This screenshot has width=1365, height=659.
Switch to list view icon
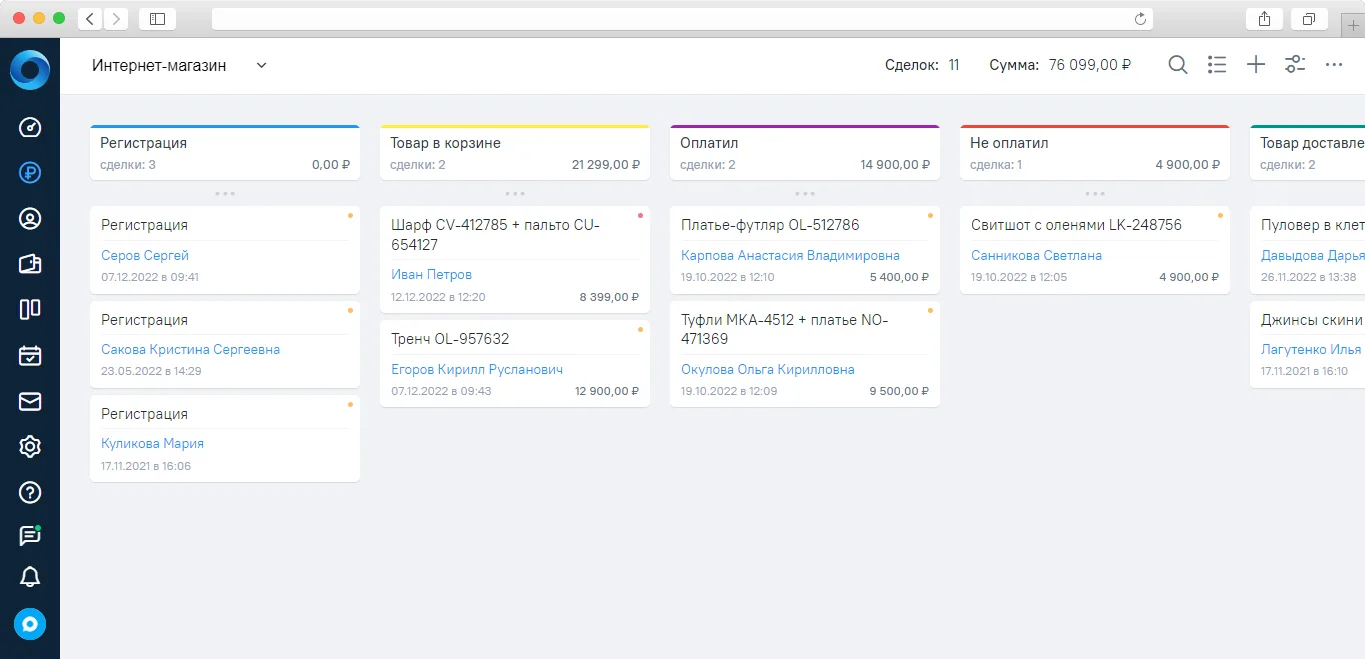[x=1217, y=65]
